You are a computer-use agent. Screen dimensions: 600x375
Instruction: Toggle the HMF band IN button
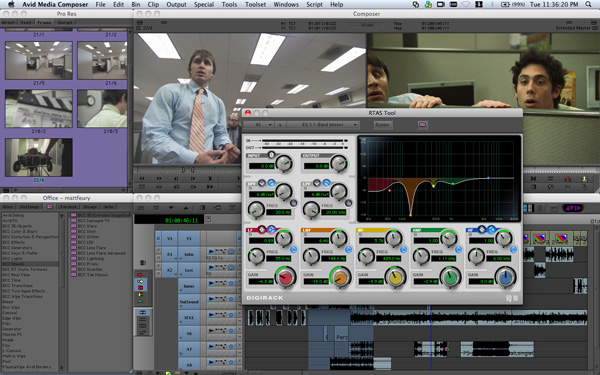pos(458,250)
